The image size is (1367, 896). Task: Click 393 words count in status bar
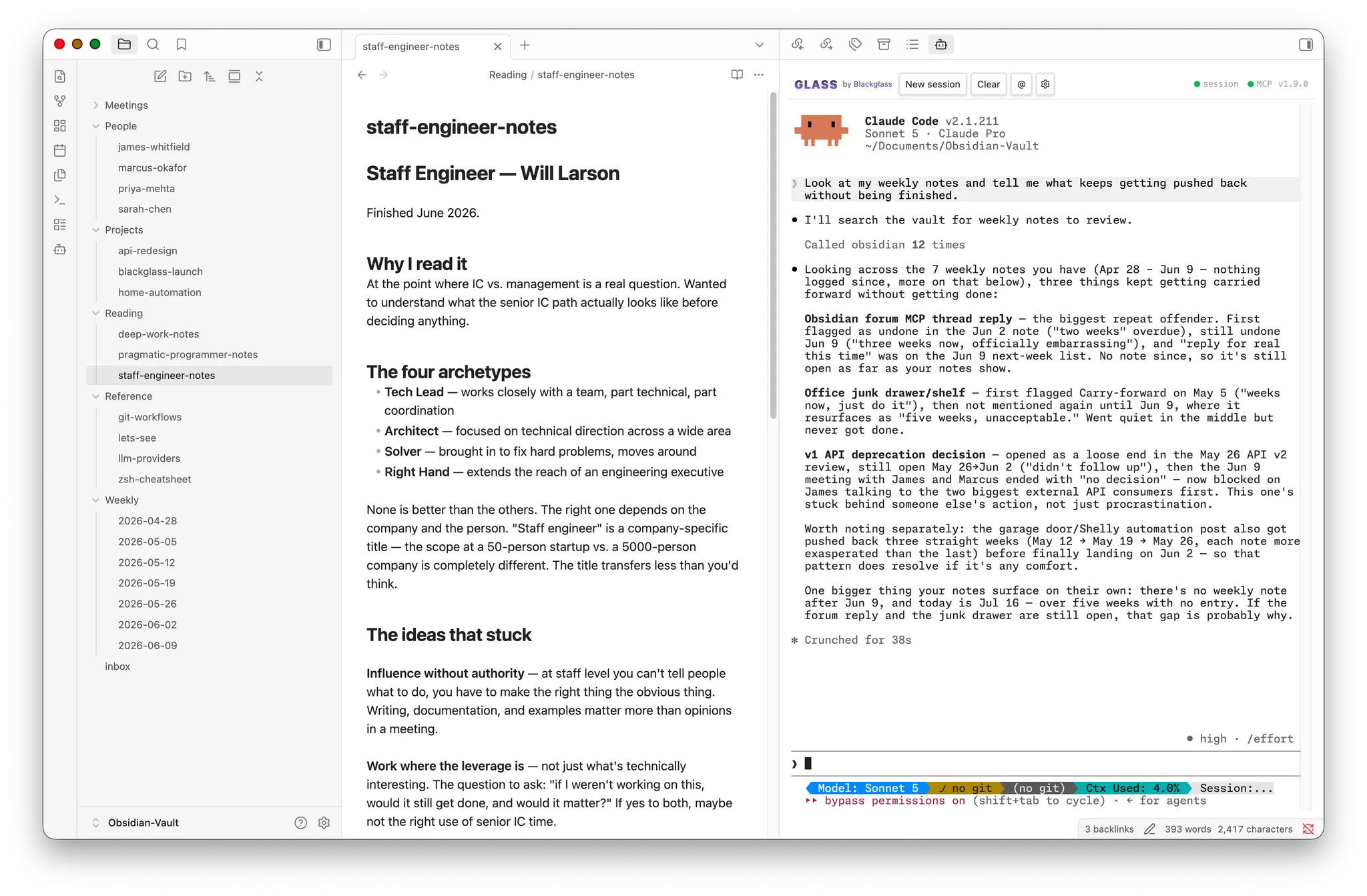tap(1187, 829)
